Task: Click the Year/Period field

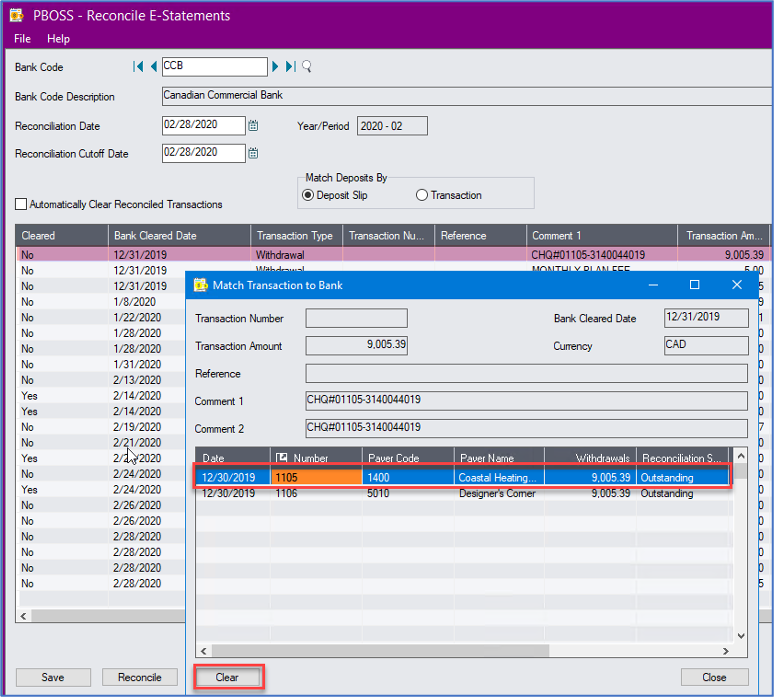Action: (392, 126)
